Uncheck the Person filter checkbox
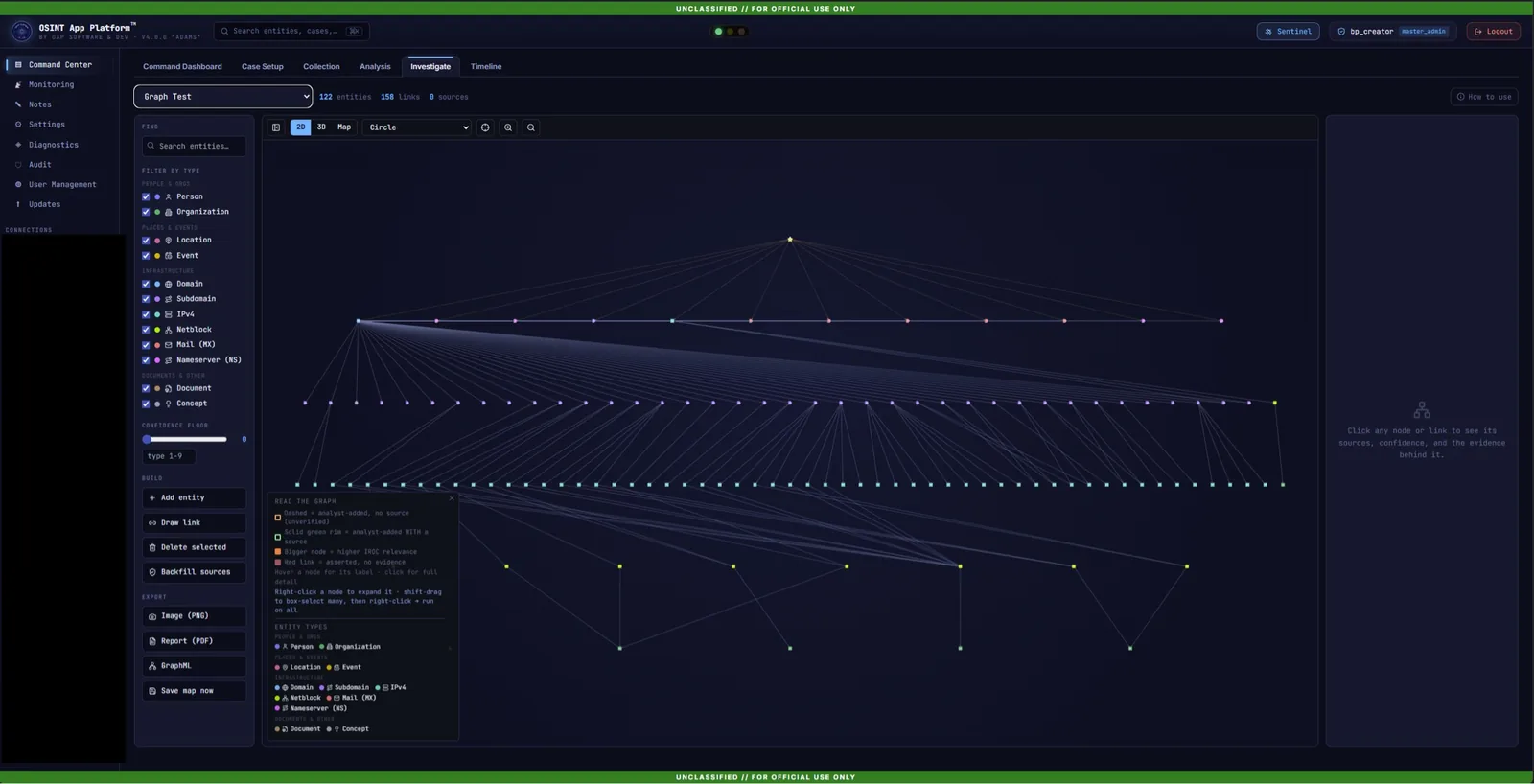Image resolution: width=1534 pixels, height=784 pixels. (146, 196)
